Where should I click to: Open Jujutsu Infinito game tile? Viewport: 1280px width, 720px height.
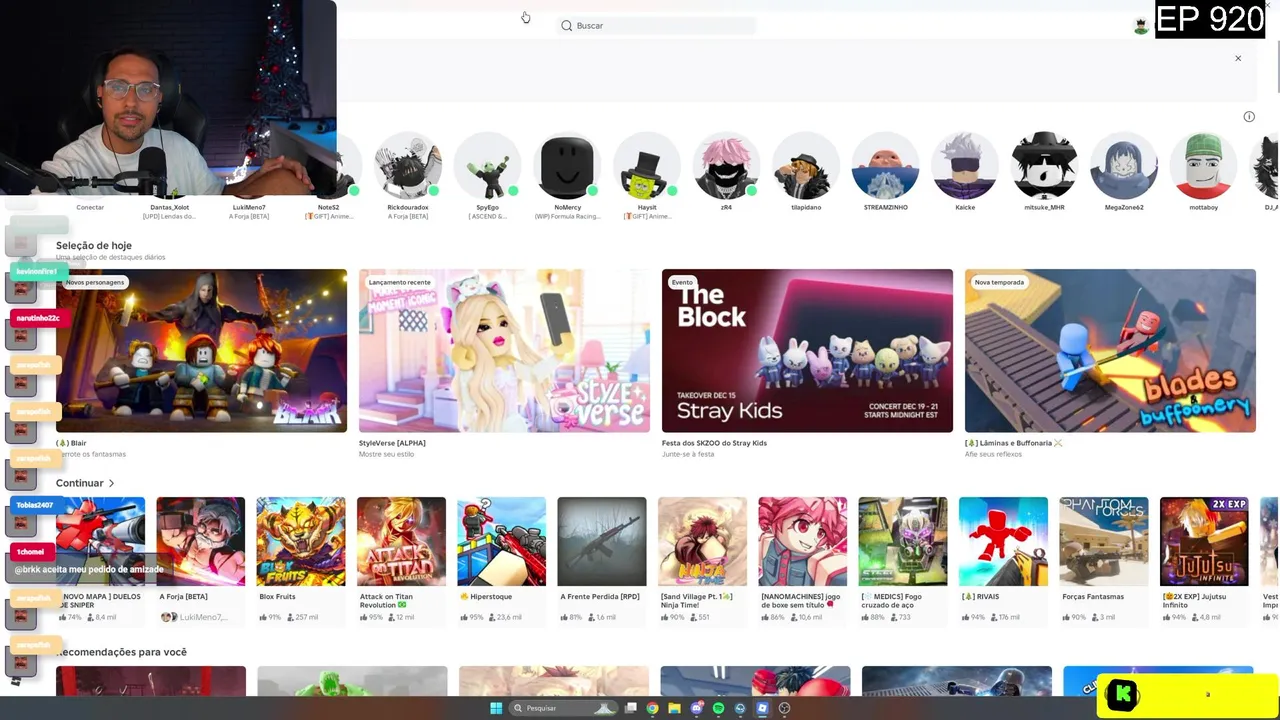point(1204,541)
